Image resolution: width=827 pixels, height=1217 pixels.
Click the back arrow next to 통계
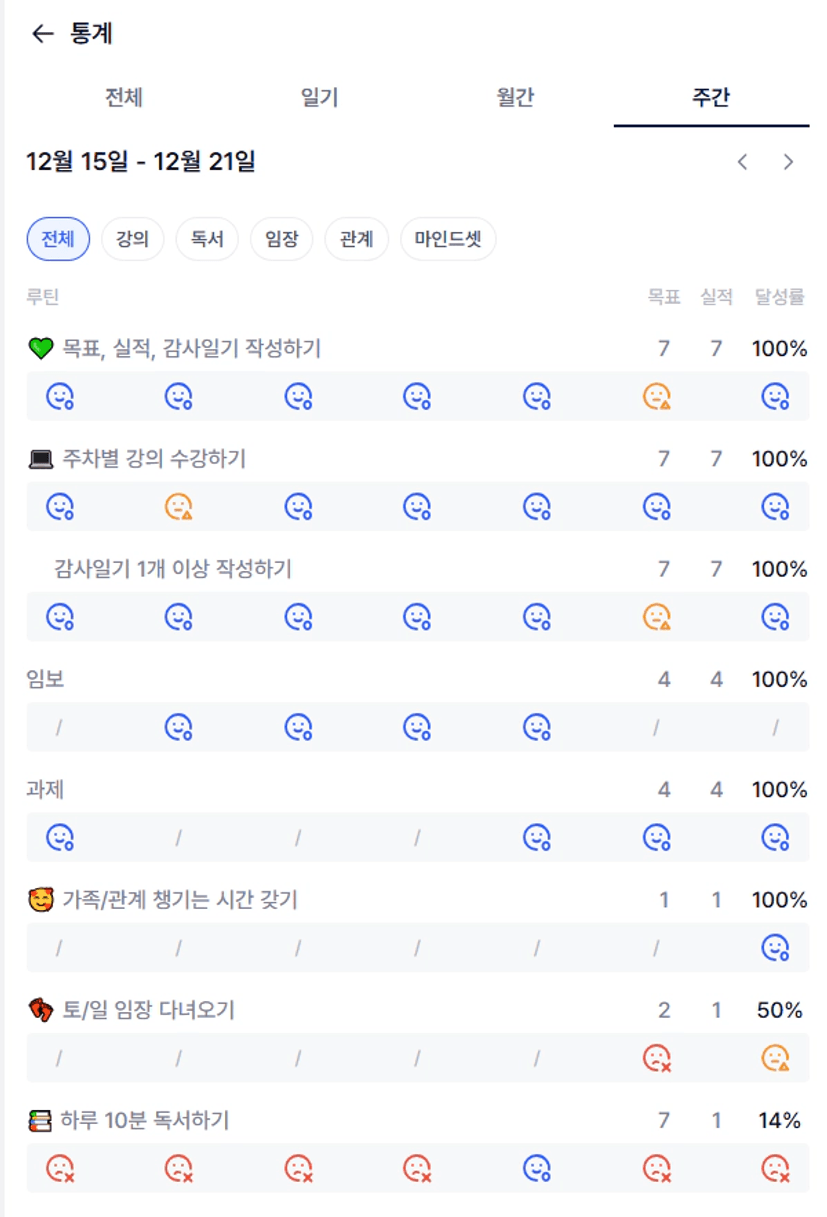click(41, 34)
